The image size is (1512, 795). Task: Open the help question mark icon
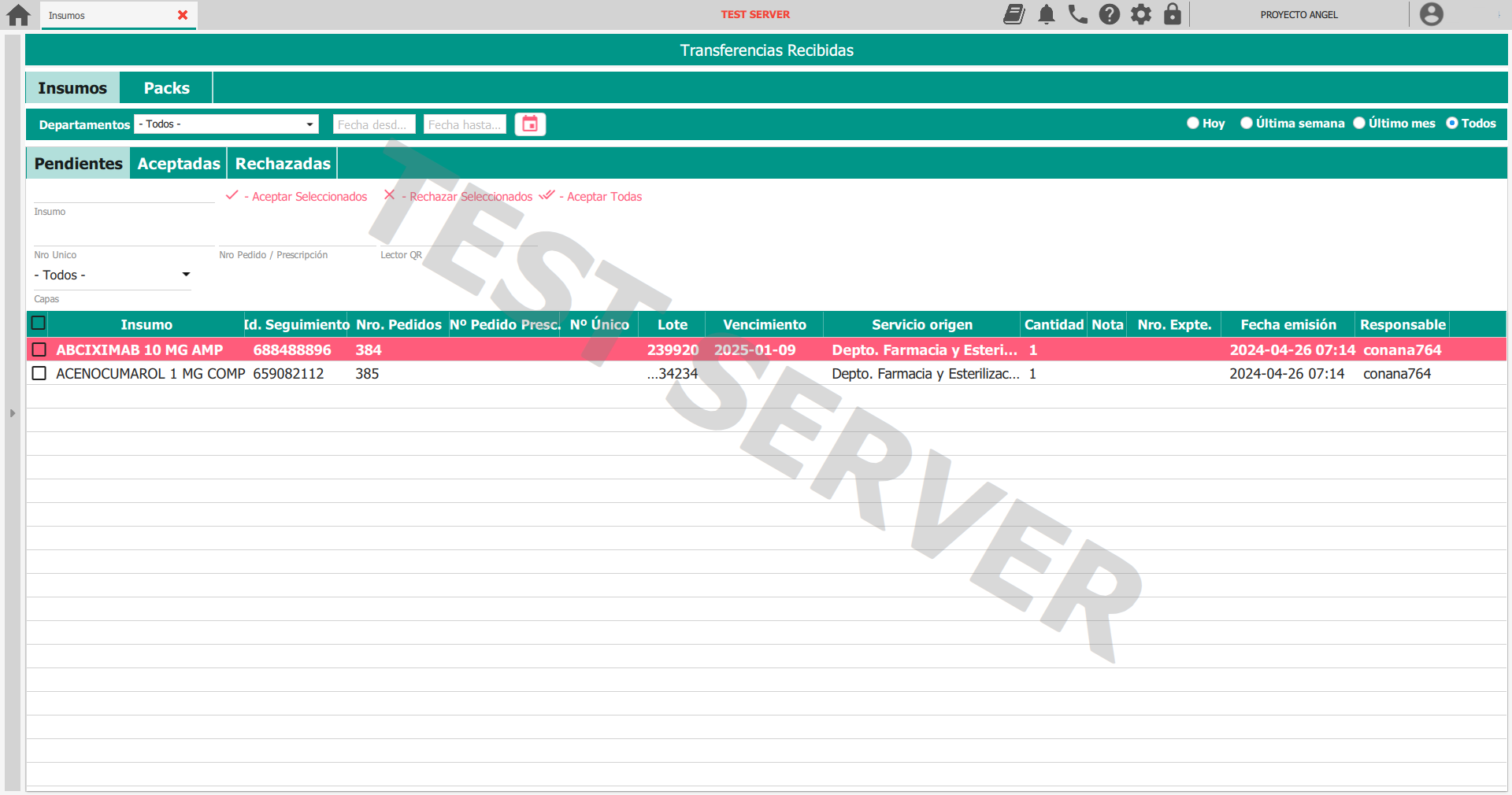pyautogui.click(x=1110, y=14)
